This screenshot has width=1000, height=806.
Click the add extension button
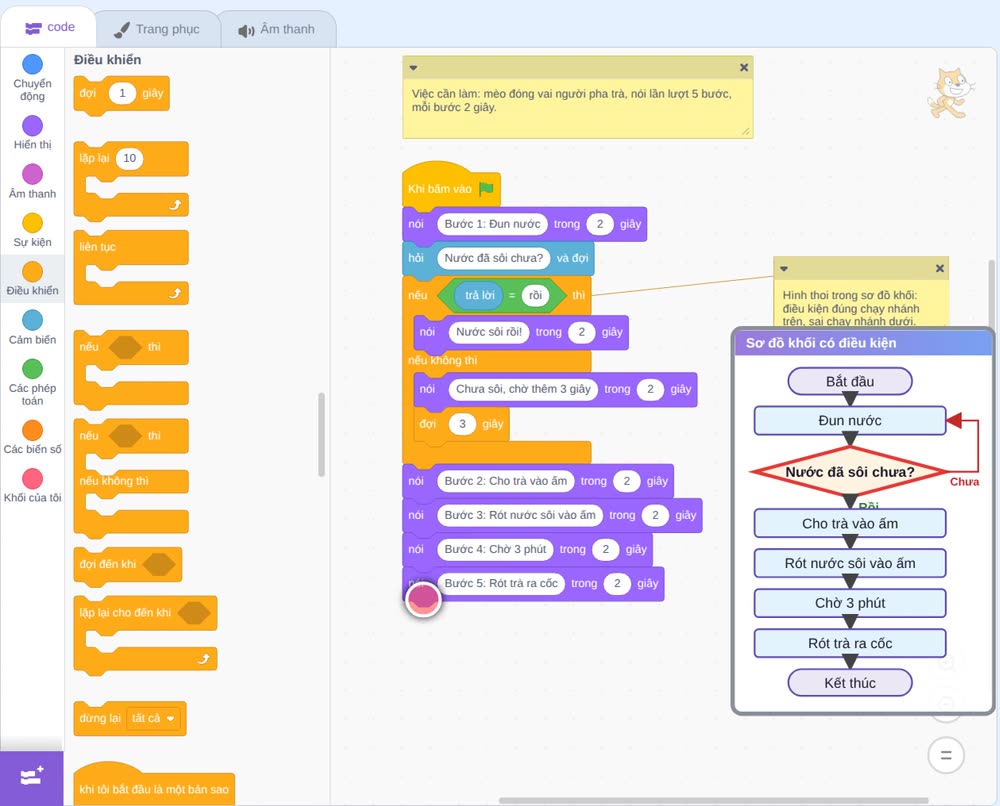click(x=32, y=777)
